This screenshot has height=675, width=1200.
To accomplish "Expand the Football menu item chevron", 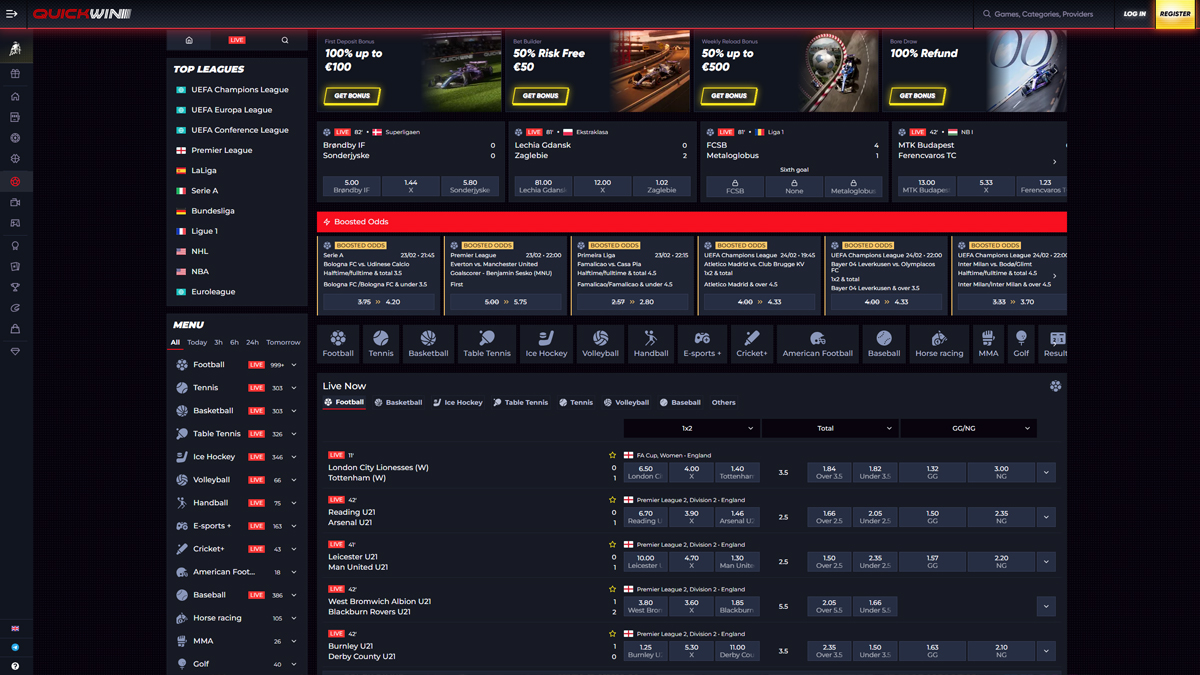I will coord(294,365).
